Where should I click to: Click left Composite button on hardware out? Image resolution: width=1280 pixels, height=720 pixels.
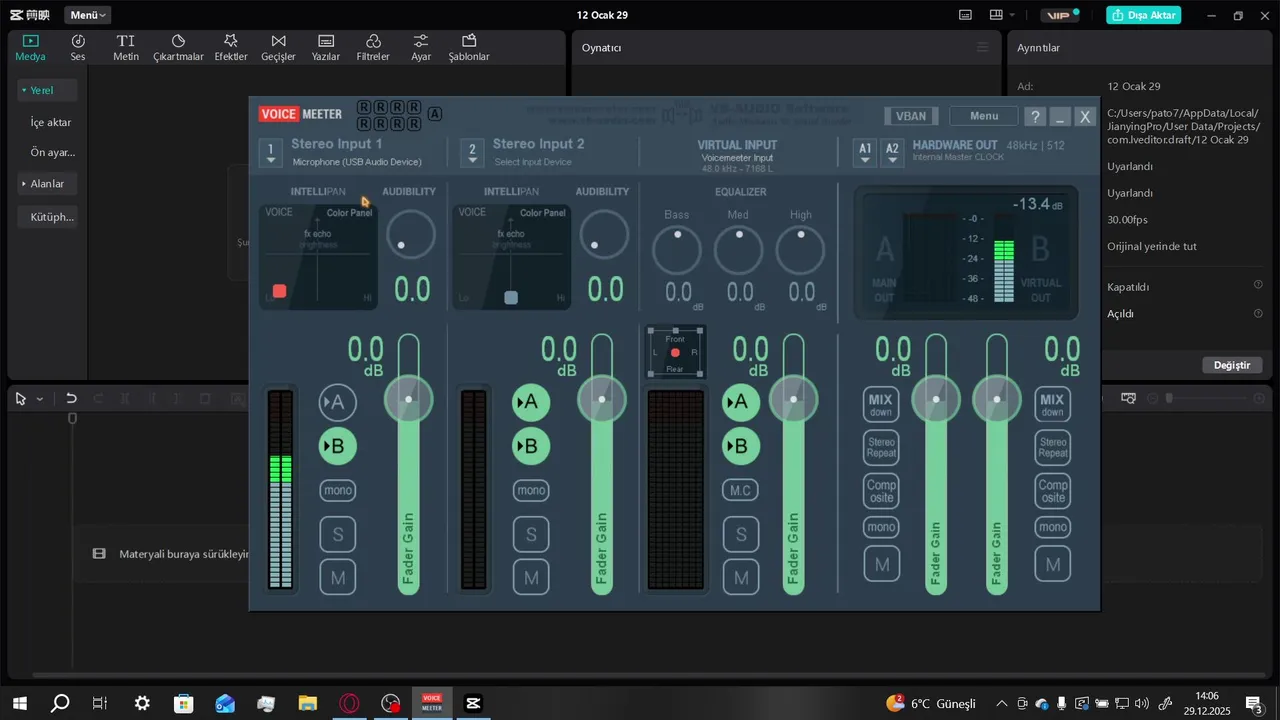pyautogui.click(x=881, y=491)
